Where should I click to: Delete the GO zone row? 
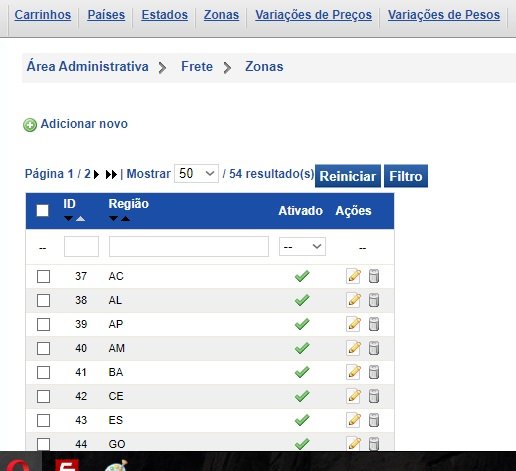tap(374, 443)
